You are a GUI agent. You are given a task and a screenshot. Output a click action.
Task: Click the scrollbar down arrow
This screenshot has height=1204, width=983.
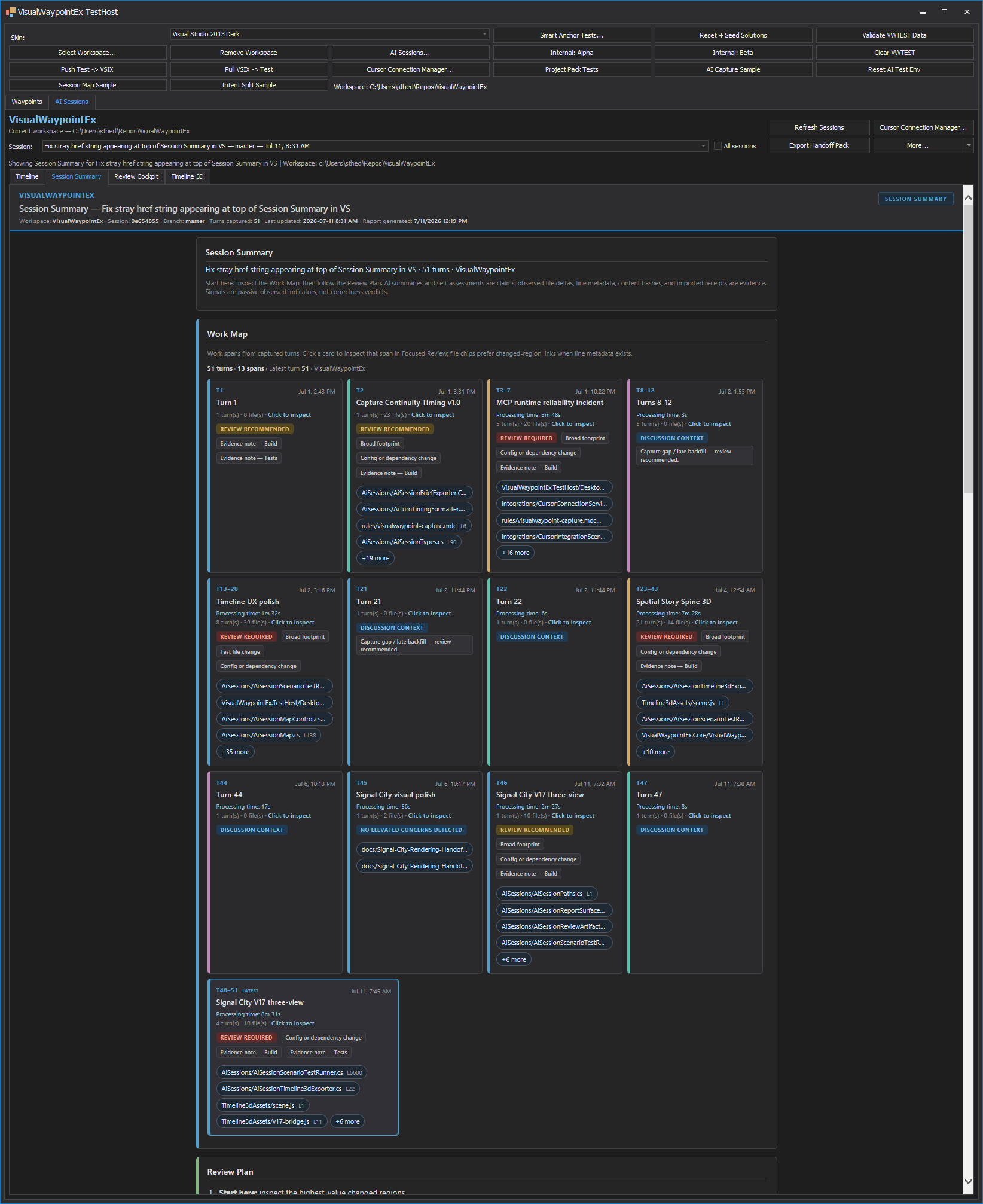(x=969, y=1182)
